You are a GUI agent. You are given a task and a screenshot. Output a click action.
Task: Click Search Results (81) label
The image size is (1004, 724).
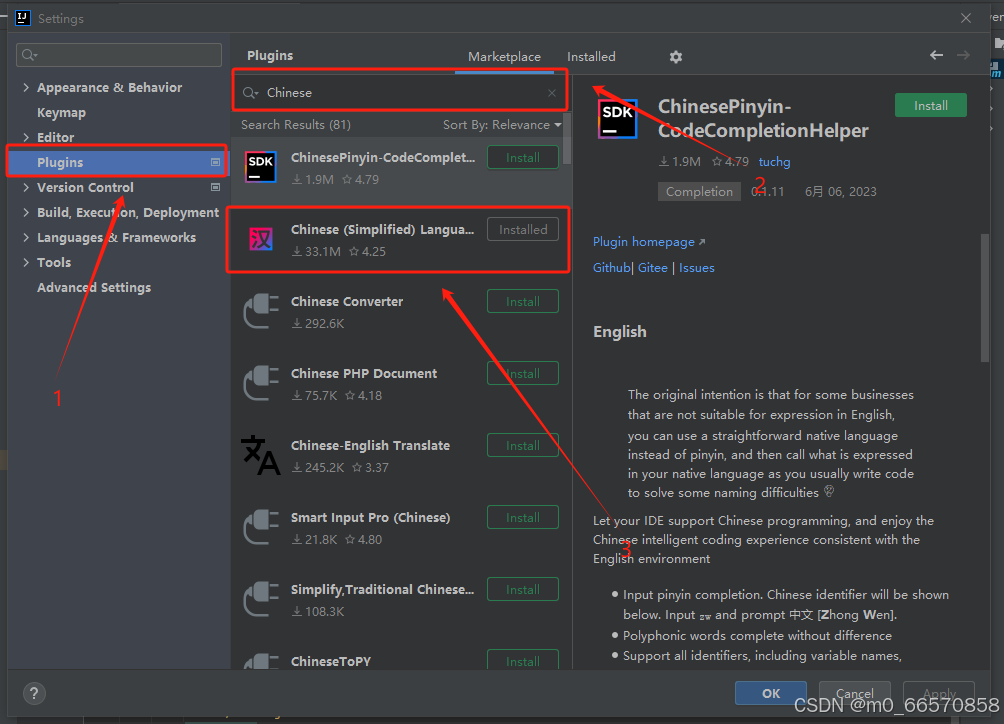click(296, 125)
